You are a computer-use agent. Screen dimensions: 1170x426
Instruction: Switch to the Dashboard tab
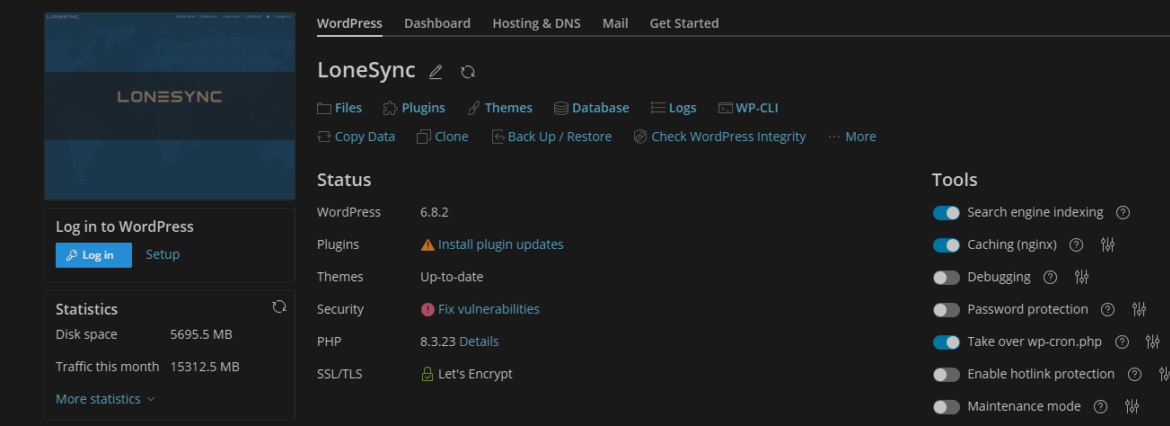tap(437, 23)
